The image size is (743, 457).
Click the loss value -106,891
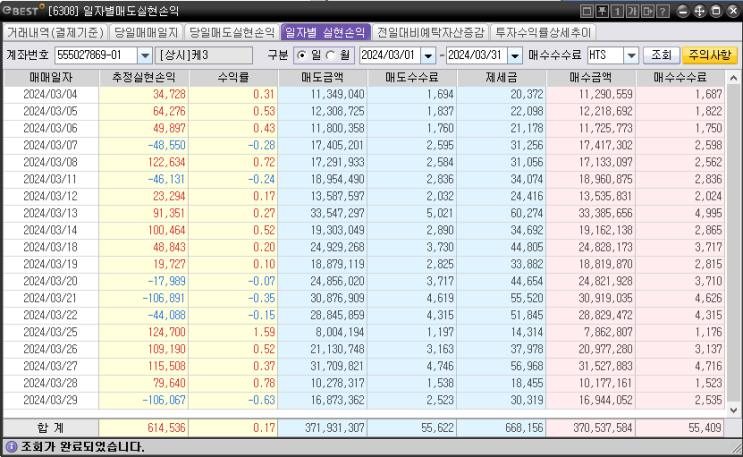(x=164, y=298)
